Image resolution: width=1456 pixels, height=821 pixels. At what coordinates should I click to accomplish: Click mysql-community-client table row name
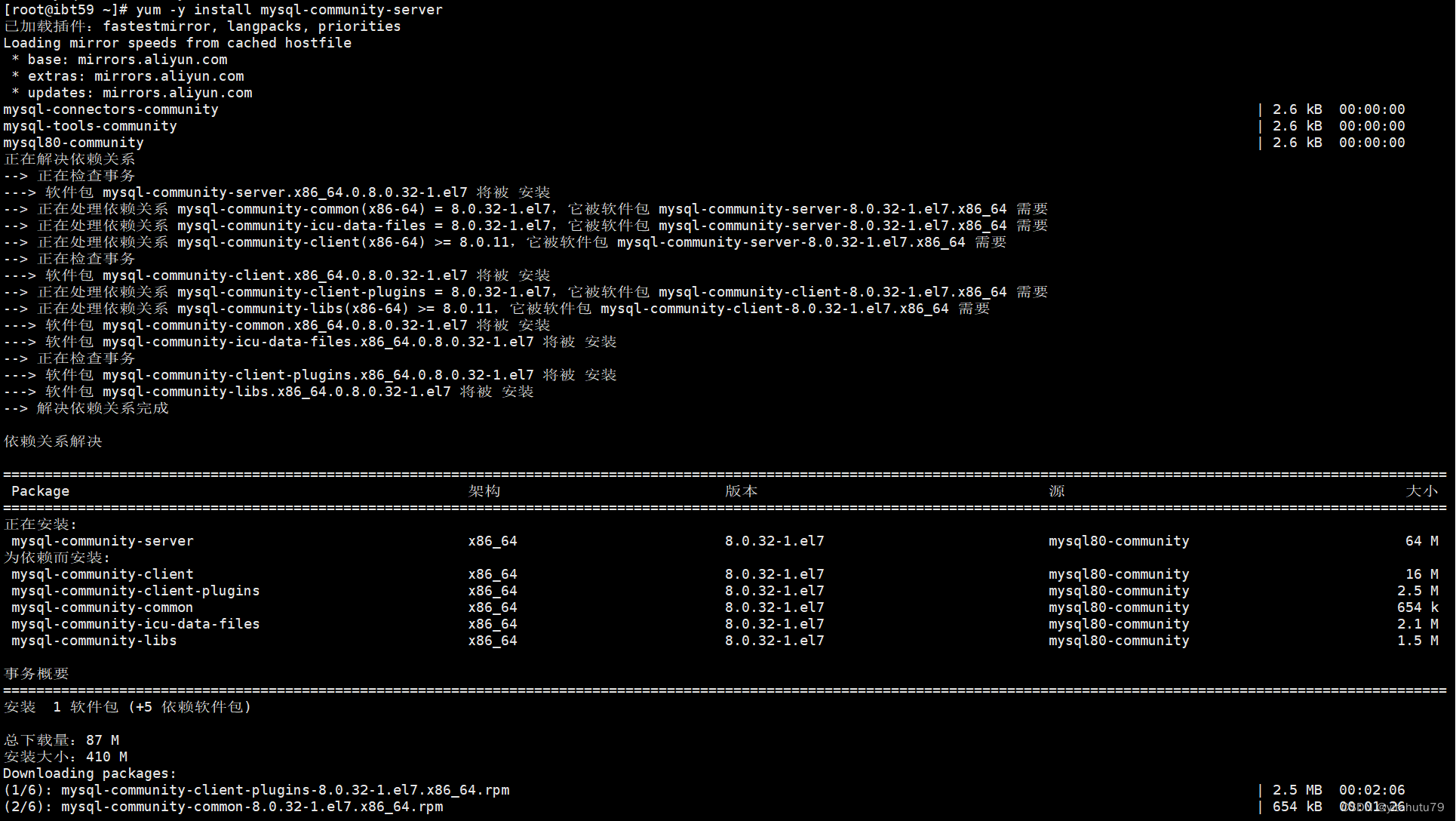(103, 574)
